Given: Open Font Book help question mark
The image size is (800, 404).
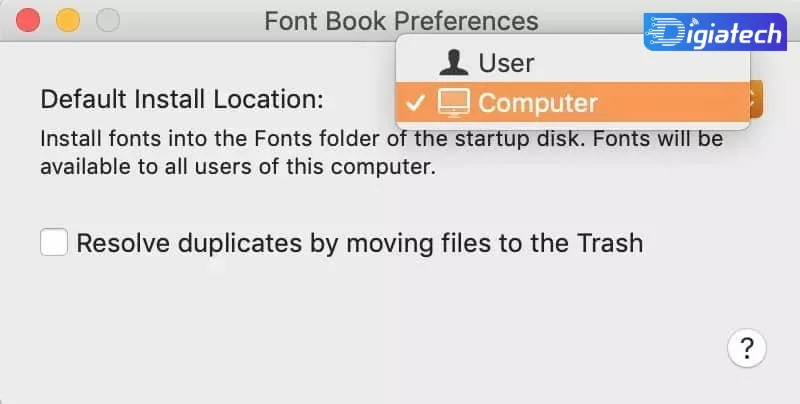Looking at the screenshot, I should tap(746, 349).
